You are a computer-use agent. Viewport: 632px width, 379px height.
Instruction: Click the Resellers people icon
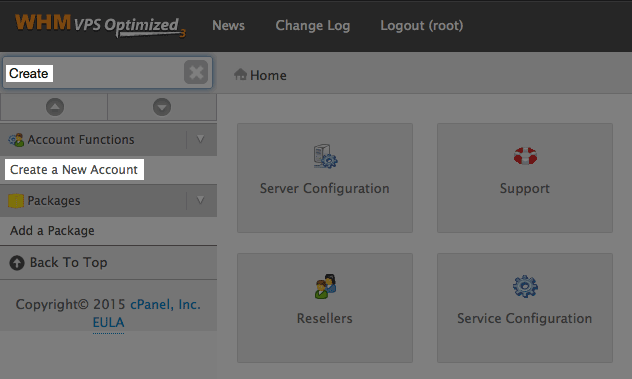pyautogui.click(x=326, y=286)
